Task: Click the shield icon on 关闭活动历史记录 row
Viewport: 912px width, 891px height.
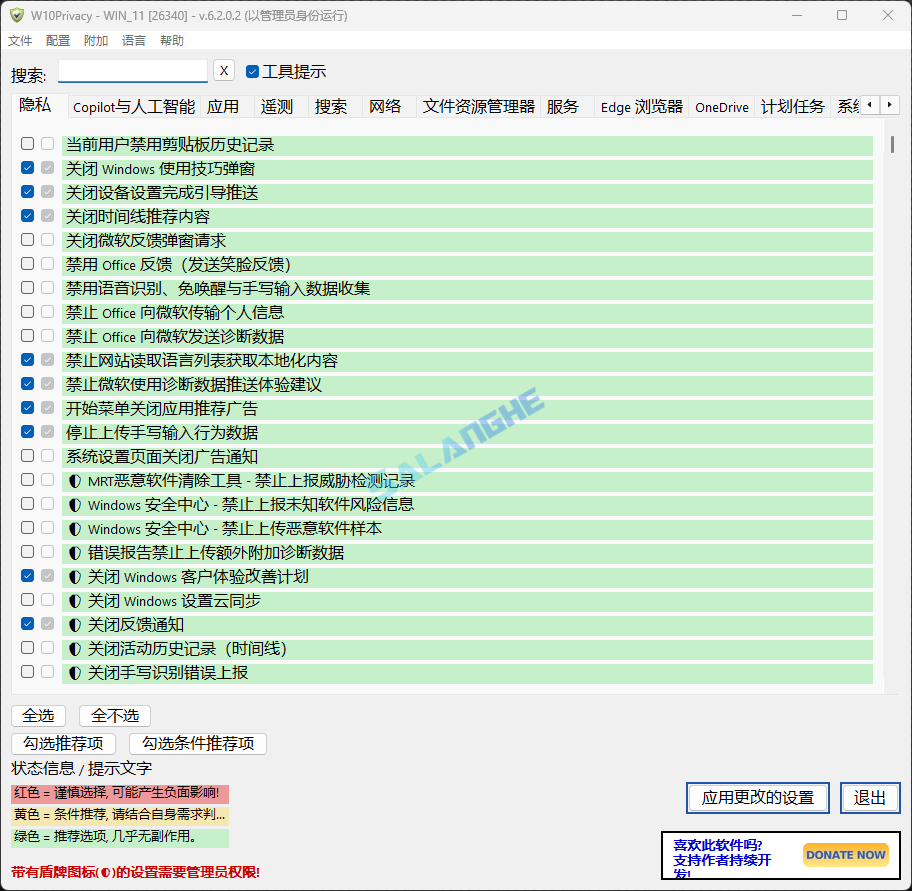Action: pos(74,648)
